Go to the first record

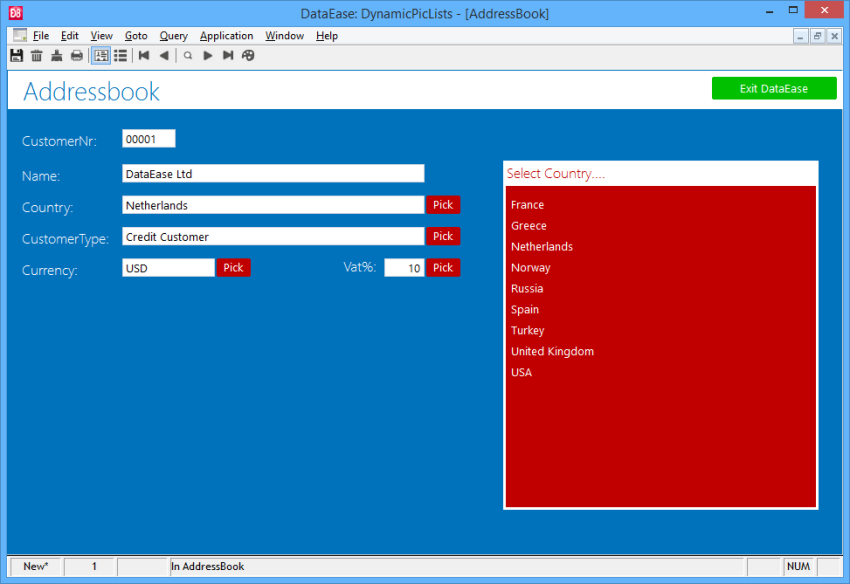click(x=144, y=55)
